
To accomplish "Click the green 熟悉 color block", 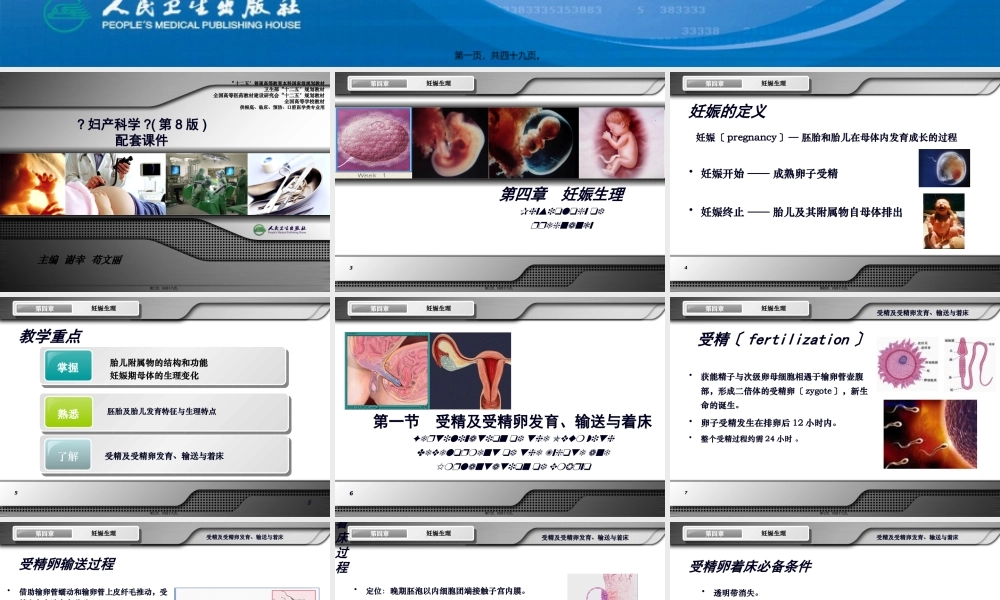I will (67, 413).
